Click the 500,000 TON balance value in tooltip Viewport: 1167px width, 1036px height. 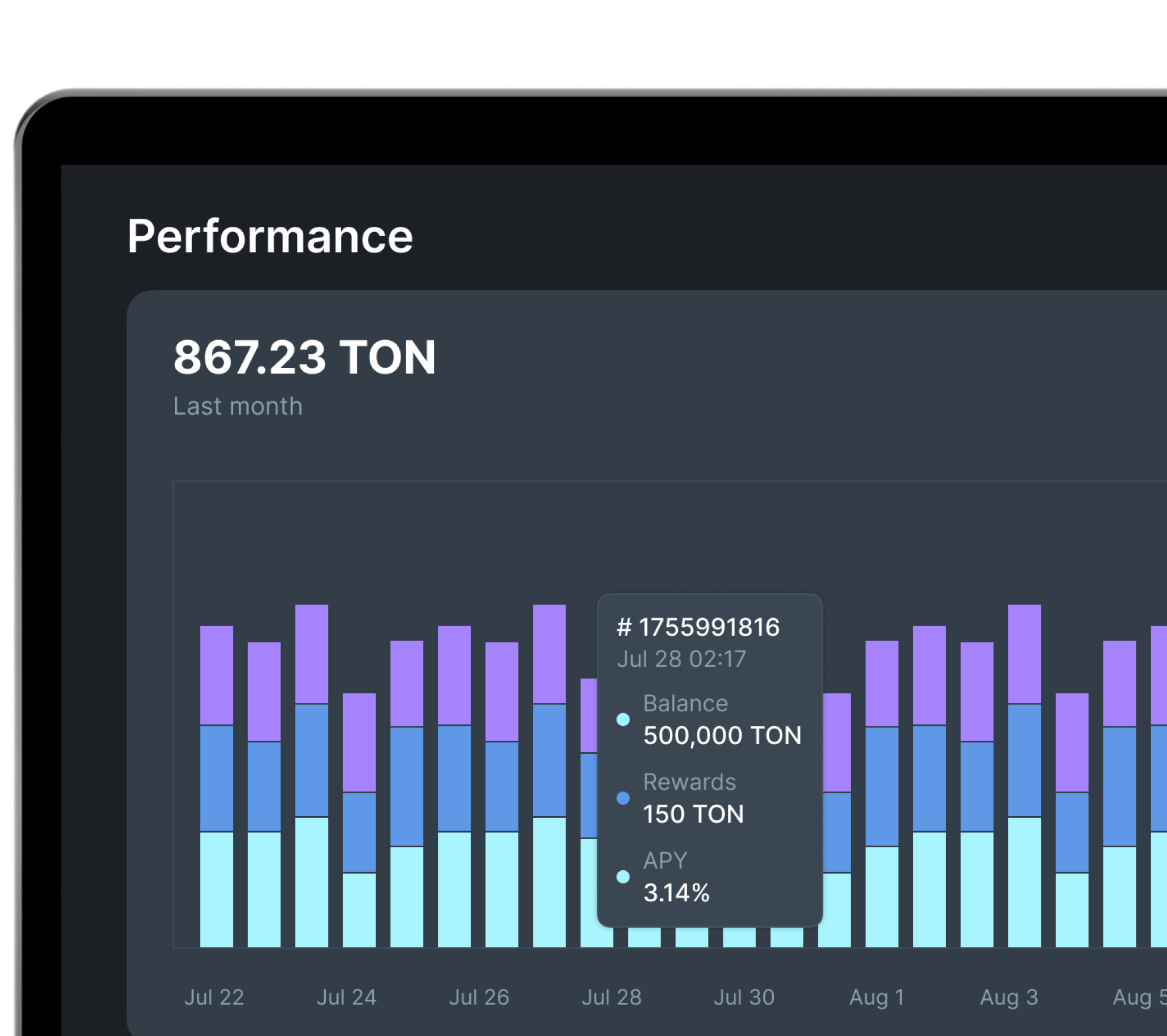(722, 735)
